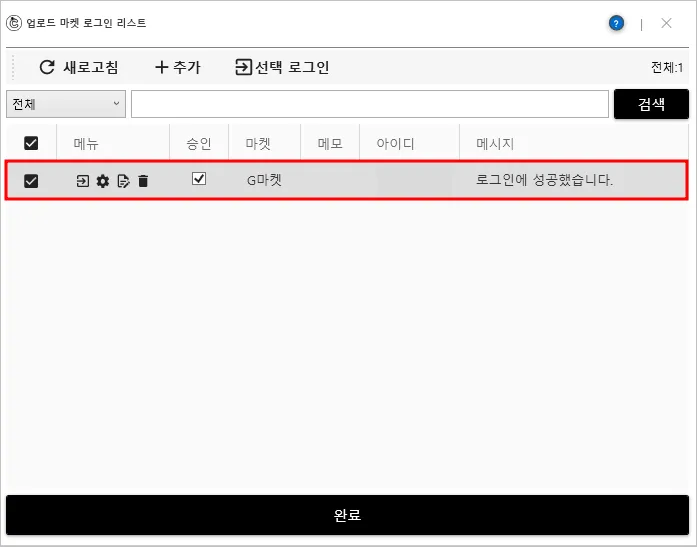Sort by the 승인 column header
Screen dimensions: 697x547
pyautogui.click(x=199, y=144)
